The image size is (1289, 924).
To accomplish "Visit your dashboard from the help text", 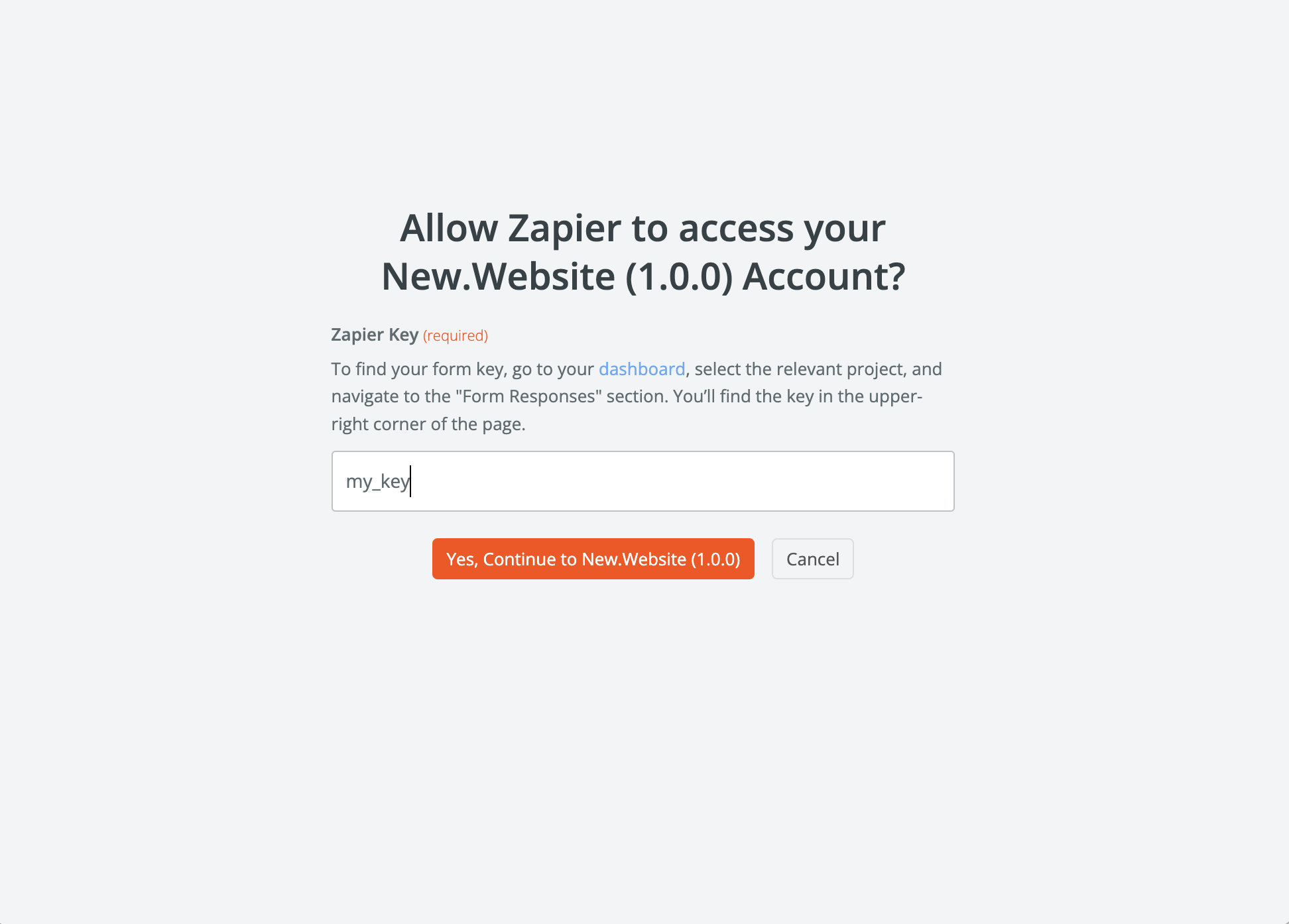I will tap(642, 369).
